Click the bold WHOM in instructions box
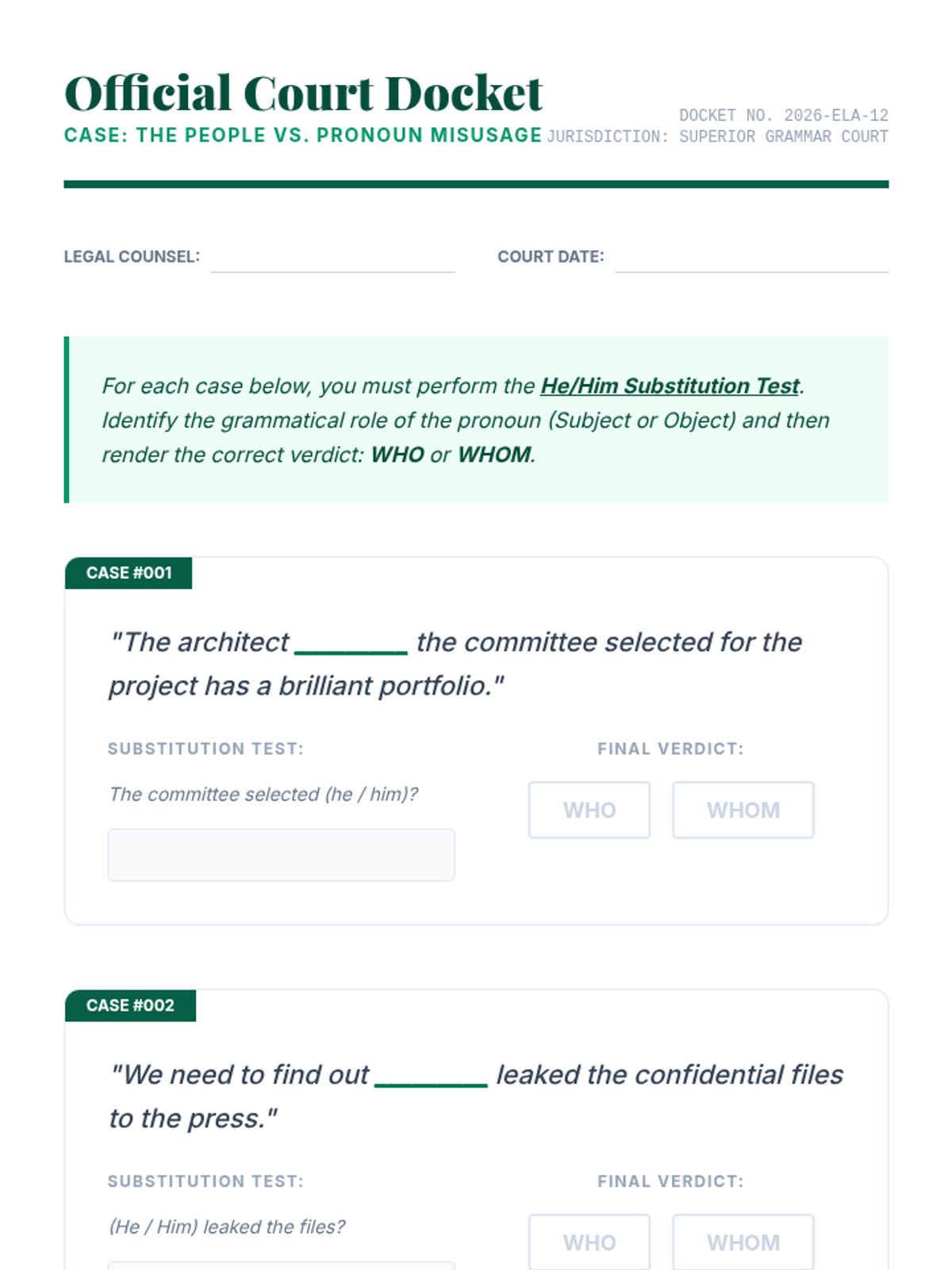Viewport: 952px width, 1270px height. coord(494,455)
